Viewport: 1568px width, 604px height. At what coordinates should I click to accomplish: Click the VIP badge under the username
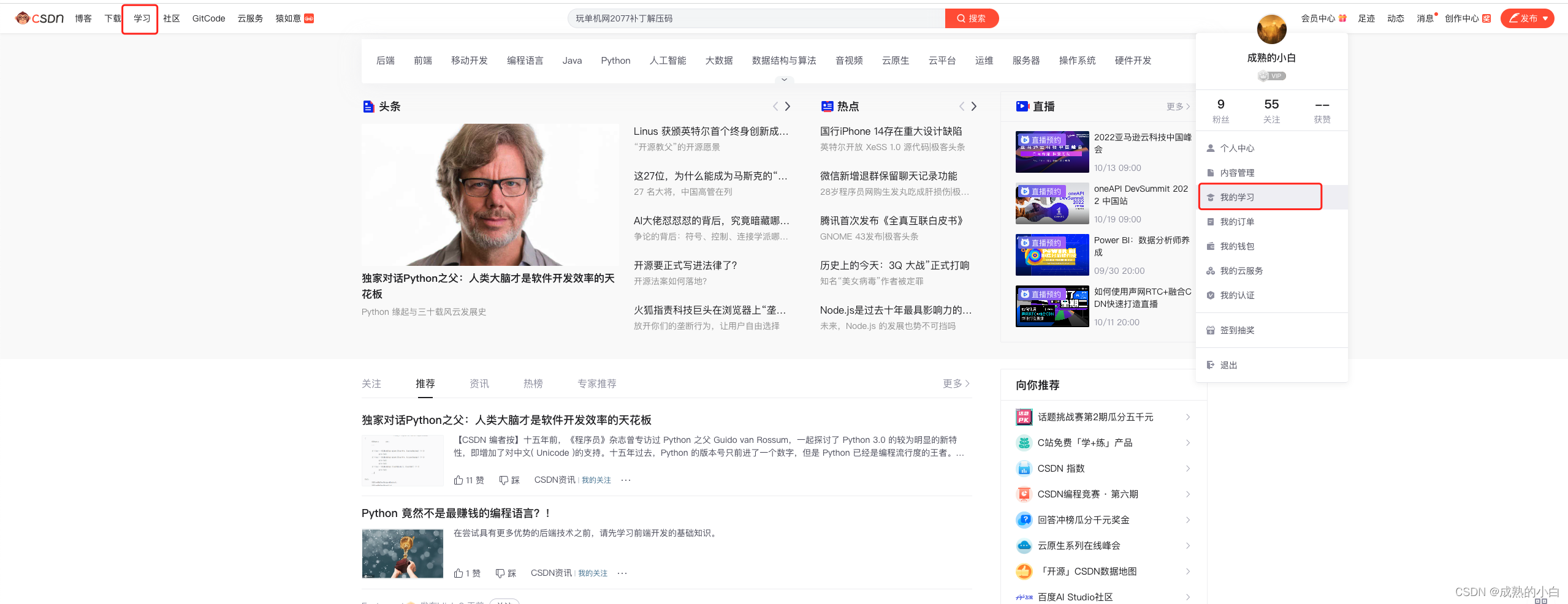pos(1271,76)
